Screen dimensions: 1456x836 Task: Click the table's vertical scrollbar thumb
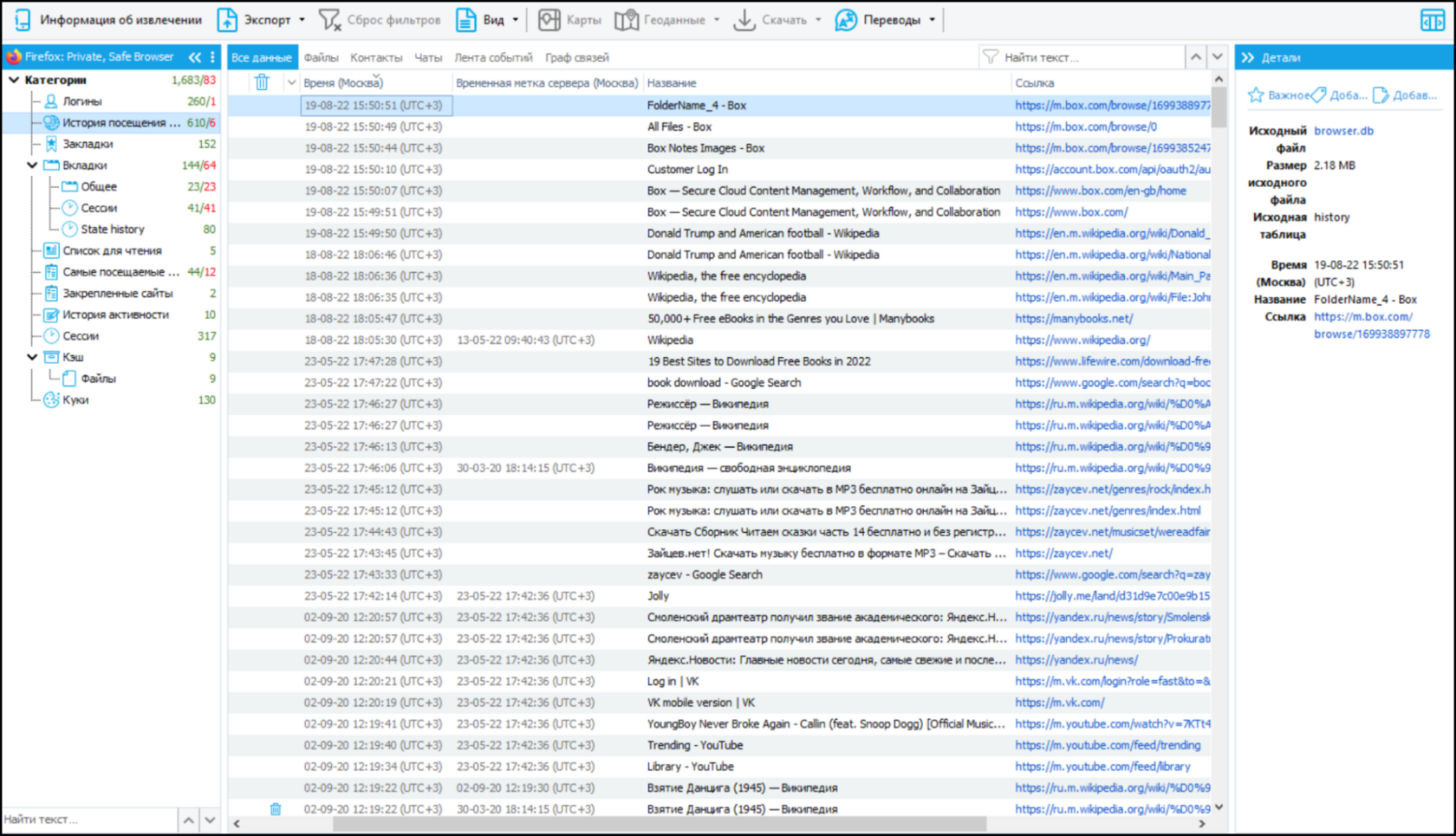coord(1219,108)
